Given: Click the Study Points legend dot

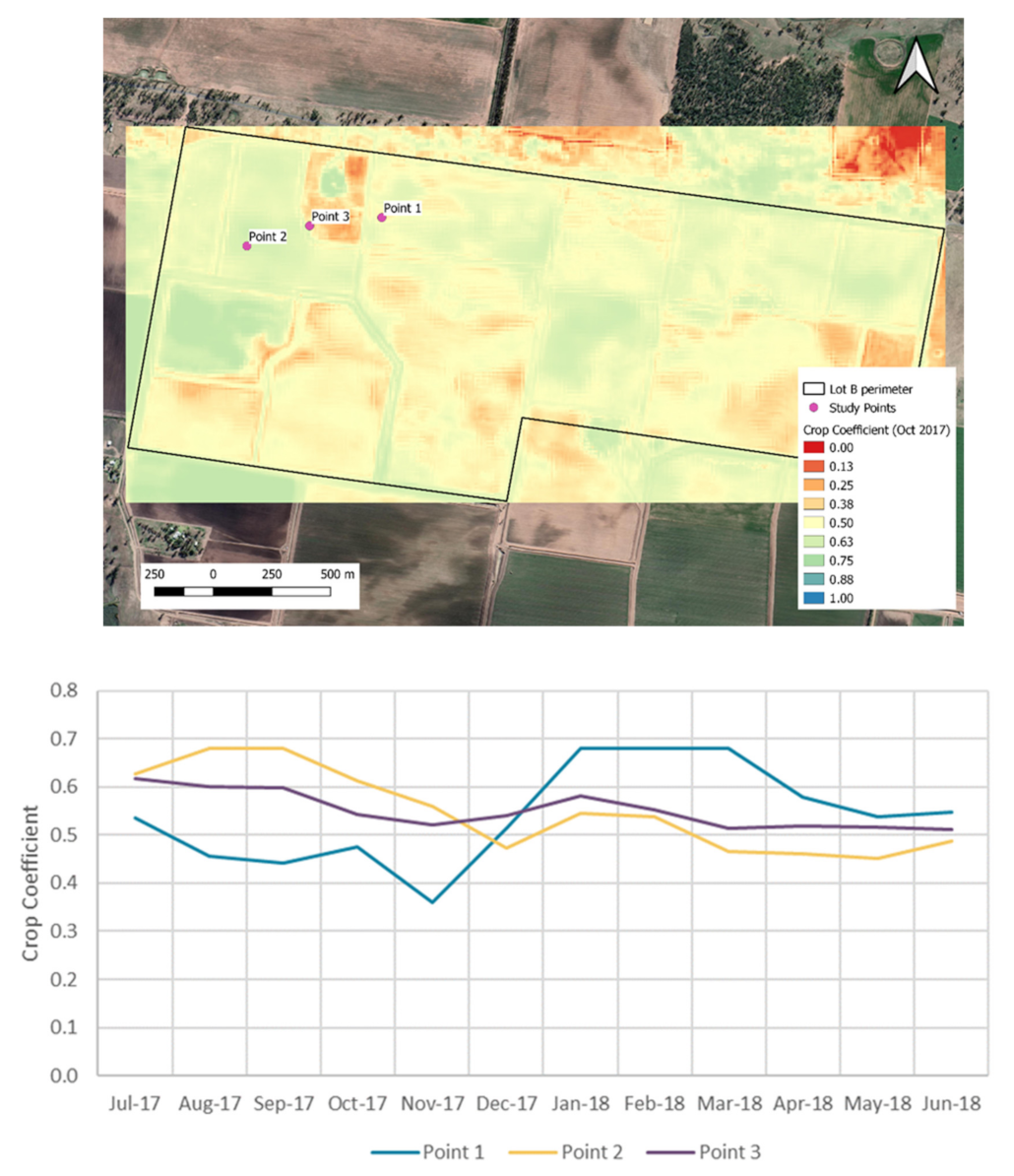Looking at the screenshot, I should [x=813, y=407].
